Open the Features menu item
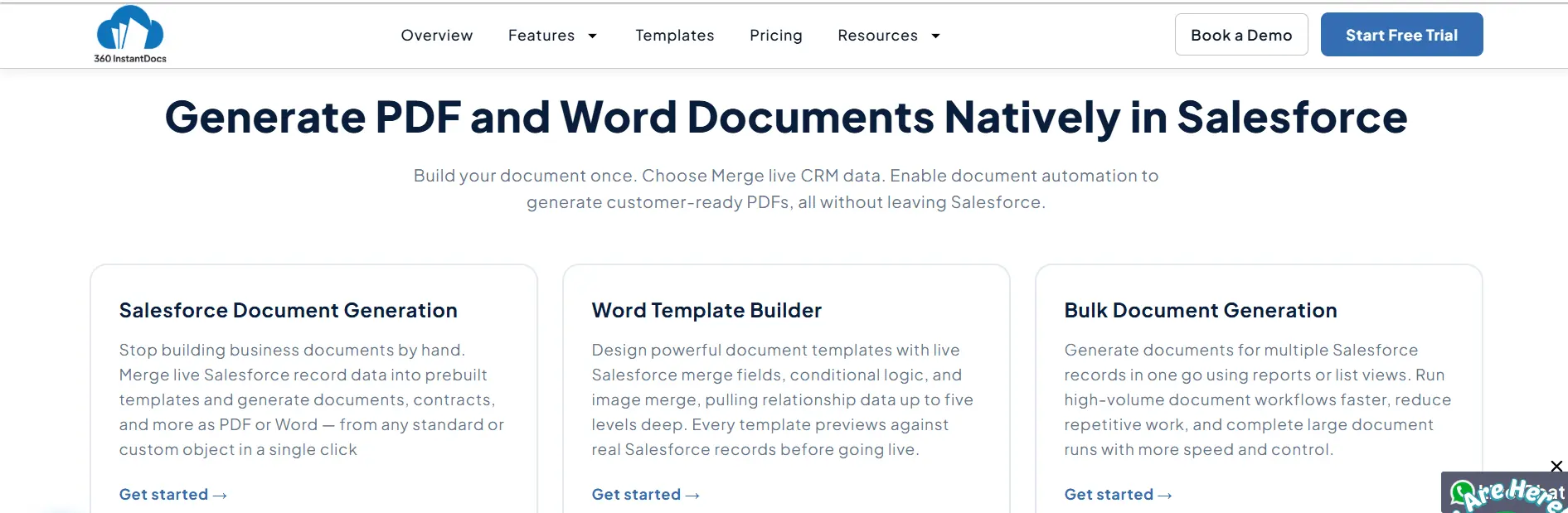 (x=541, y=36)
